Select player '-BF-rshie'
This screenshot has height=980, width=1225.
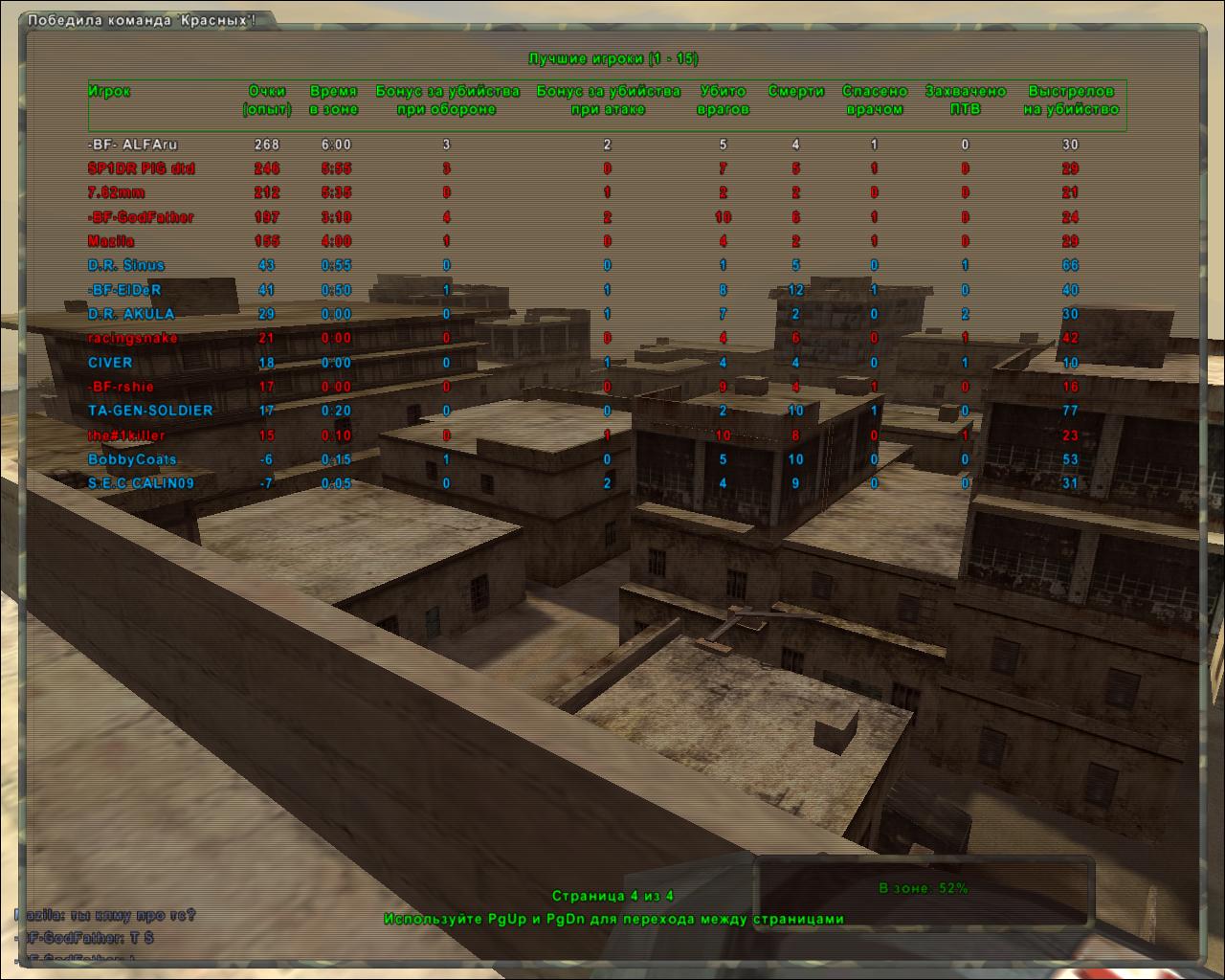(x=121, y=387)
